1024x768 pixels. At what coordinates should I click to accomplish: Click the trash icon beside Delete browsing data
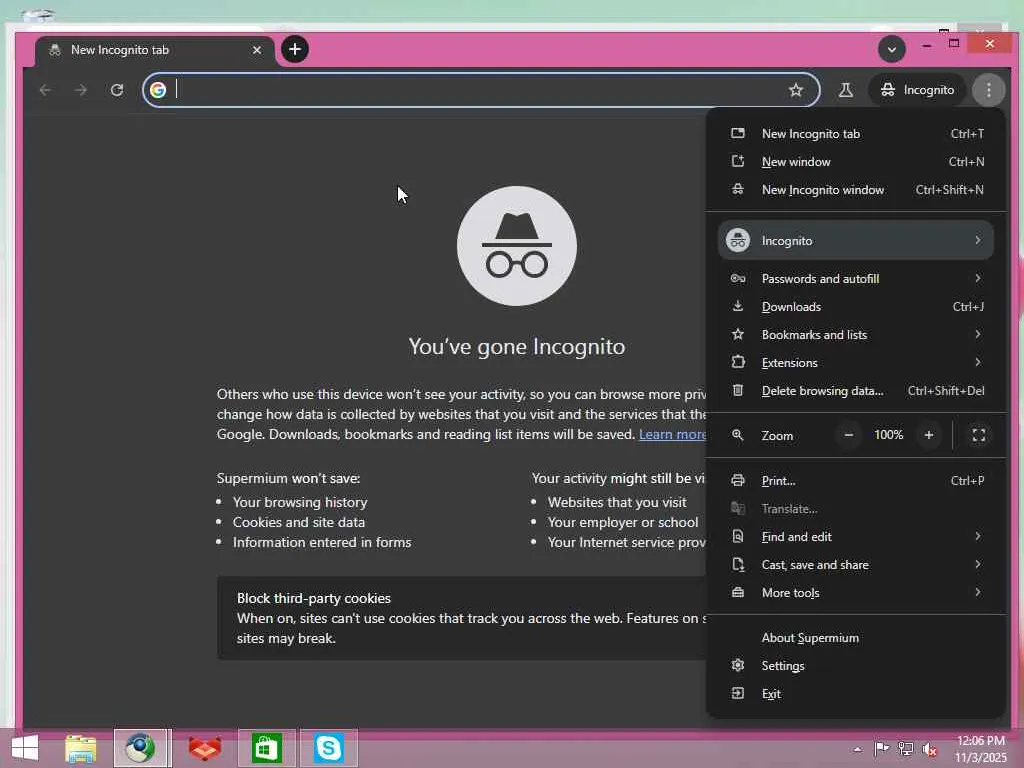(738, 391)
